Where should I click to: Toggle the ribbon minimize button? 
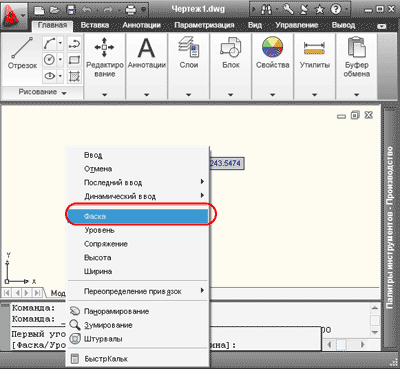(382, 26)
